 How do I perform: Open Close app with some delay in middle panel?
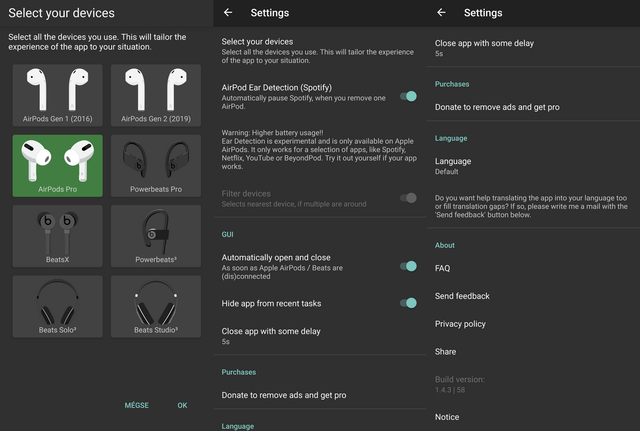[x=320, y=336]
